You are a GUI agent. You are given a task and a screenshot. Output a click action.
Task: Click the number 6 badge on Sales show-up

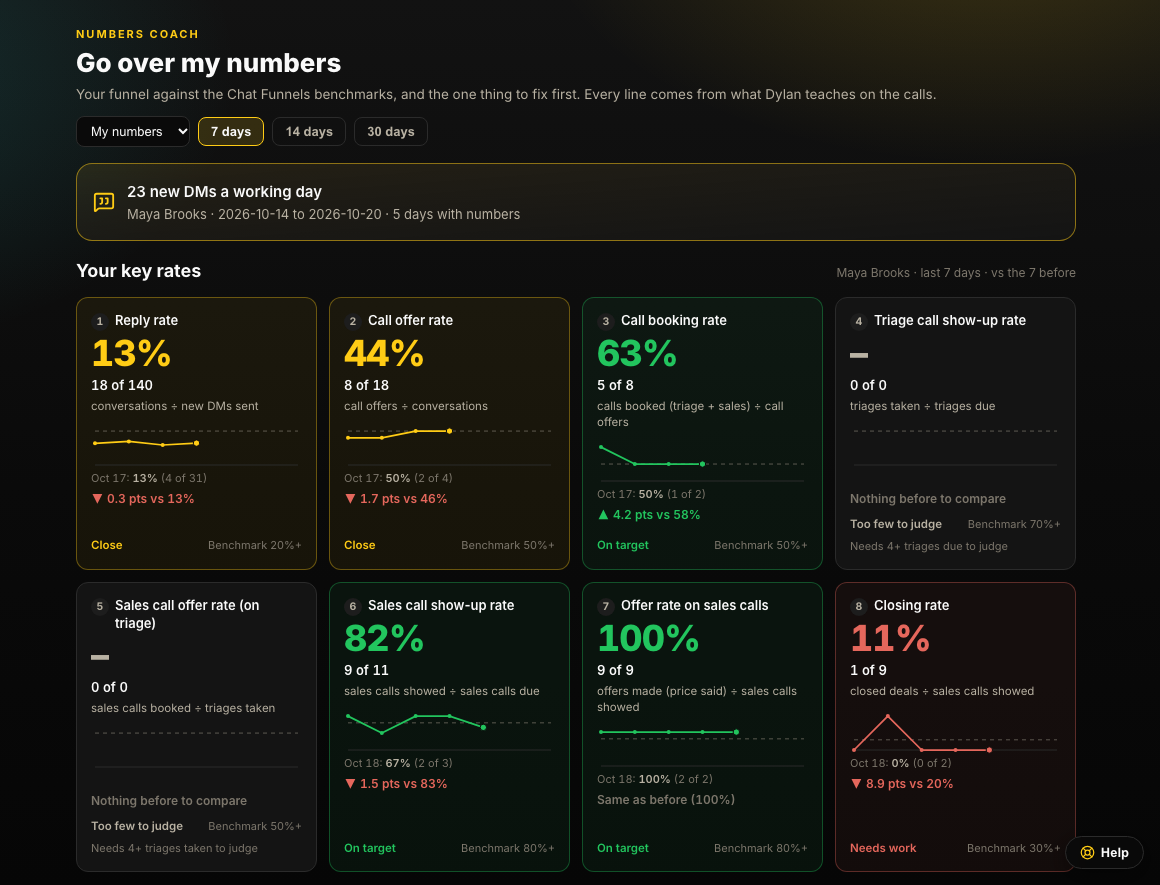[353, 606]
